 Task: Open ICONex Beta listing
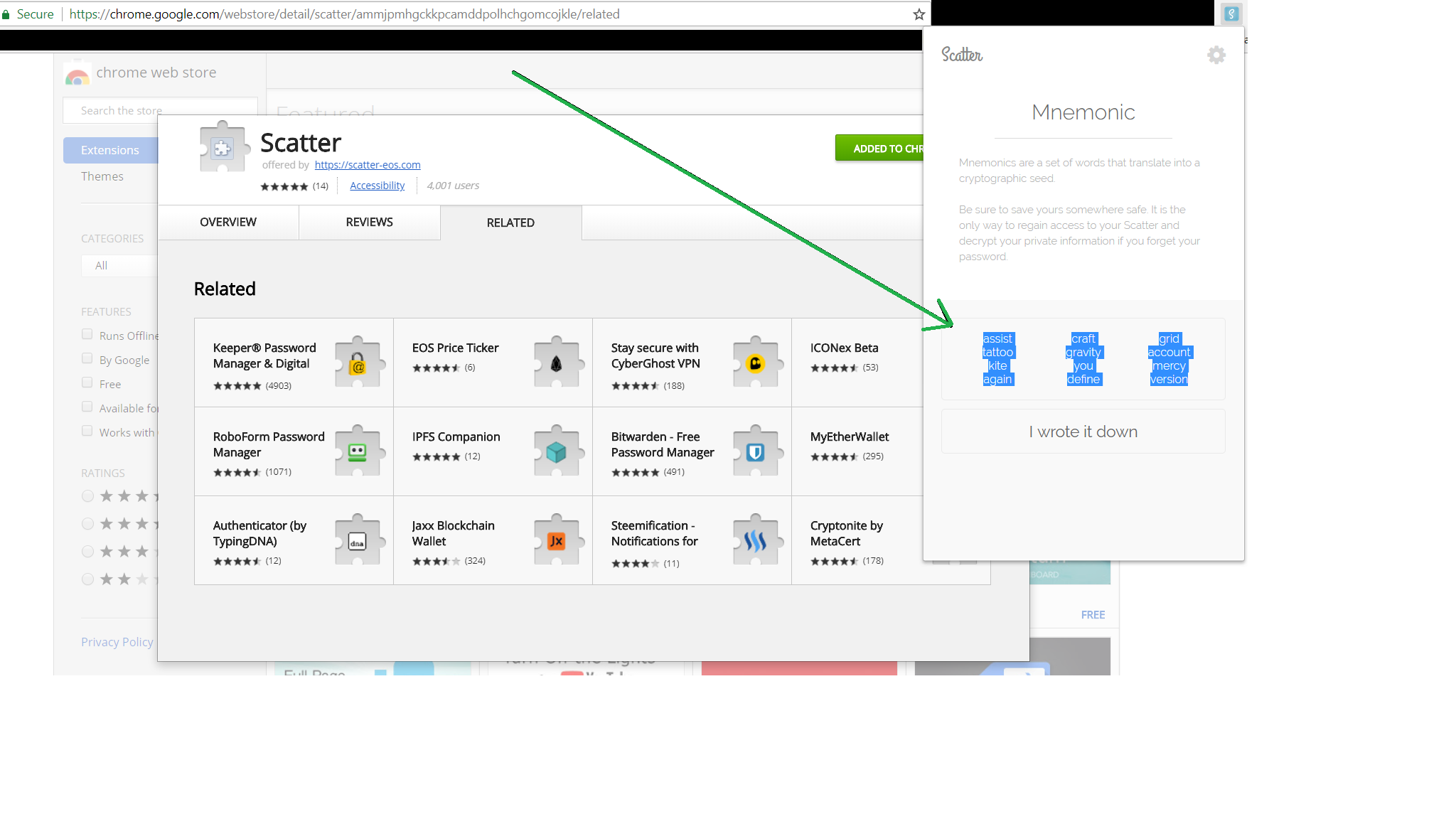(x=845, y=348)
